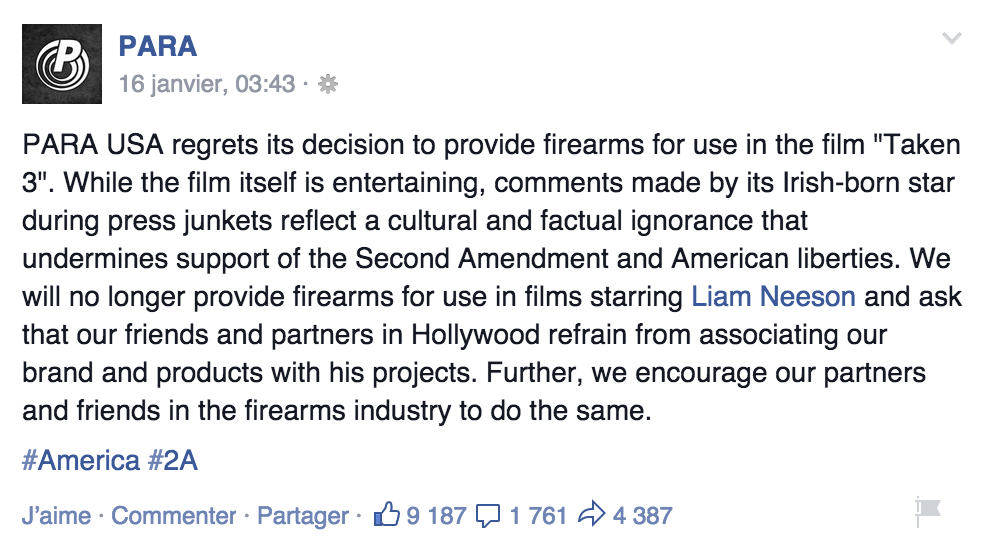Viewport: 984px width, 546px height.
Task: Click the post privacy gear icon
Action: coord(327,85)
